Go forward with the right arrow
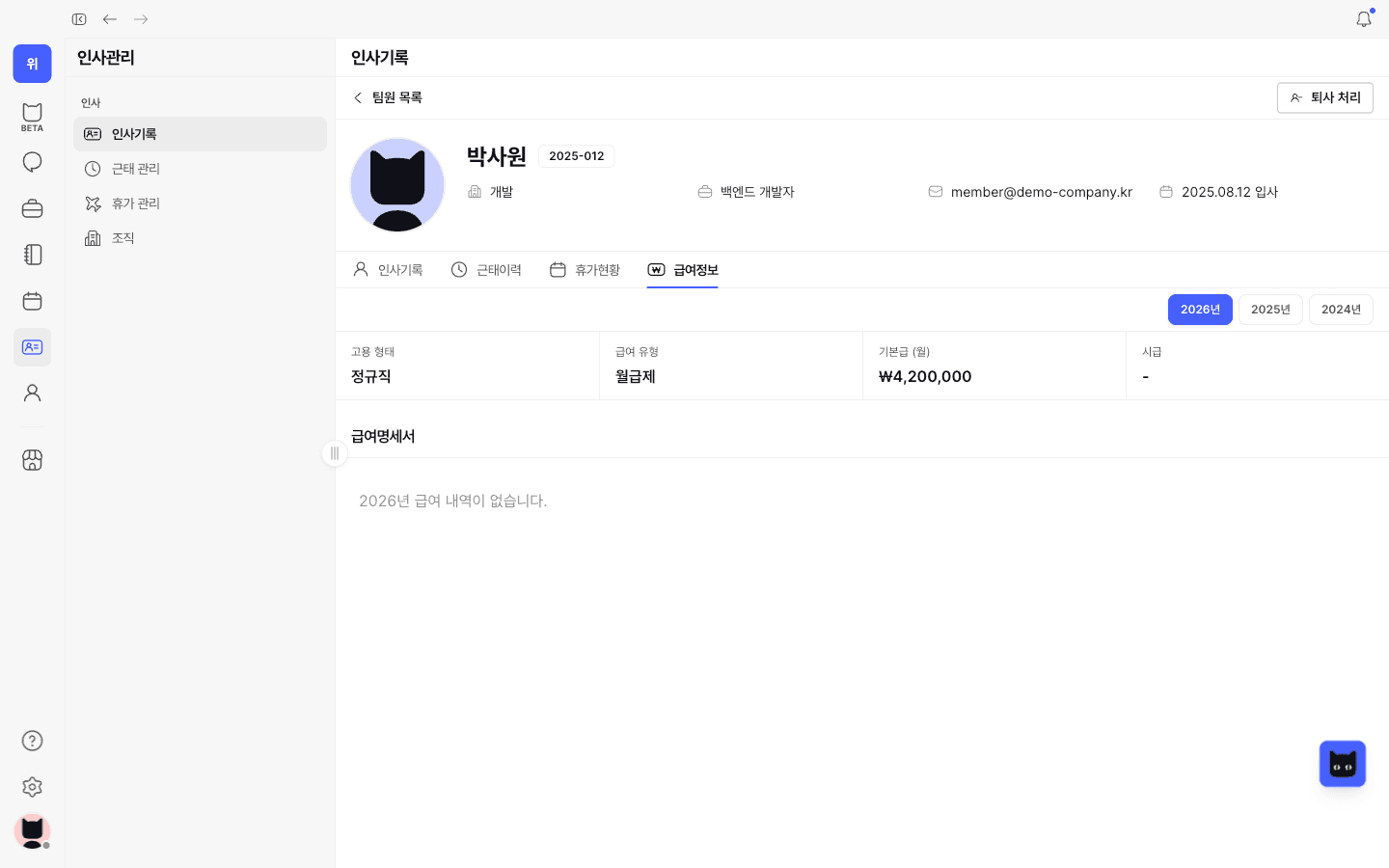 click(141, 19)
